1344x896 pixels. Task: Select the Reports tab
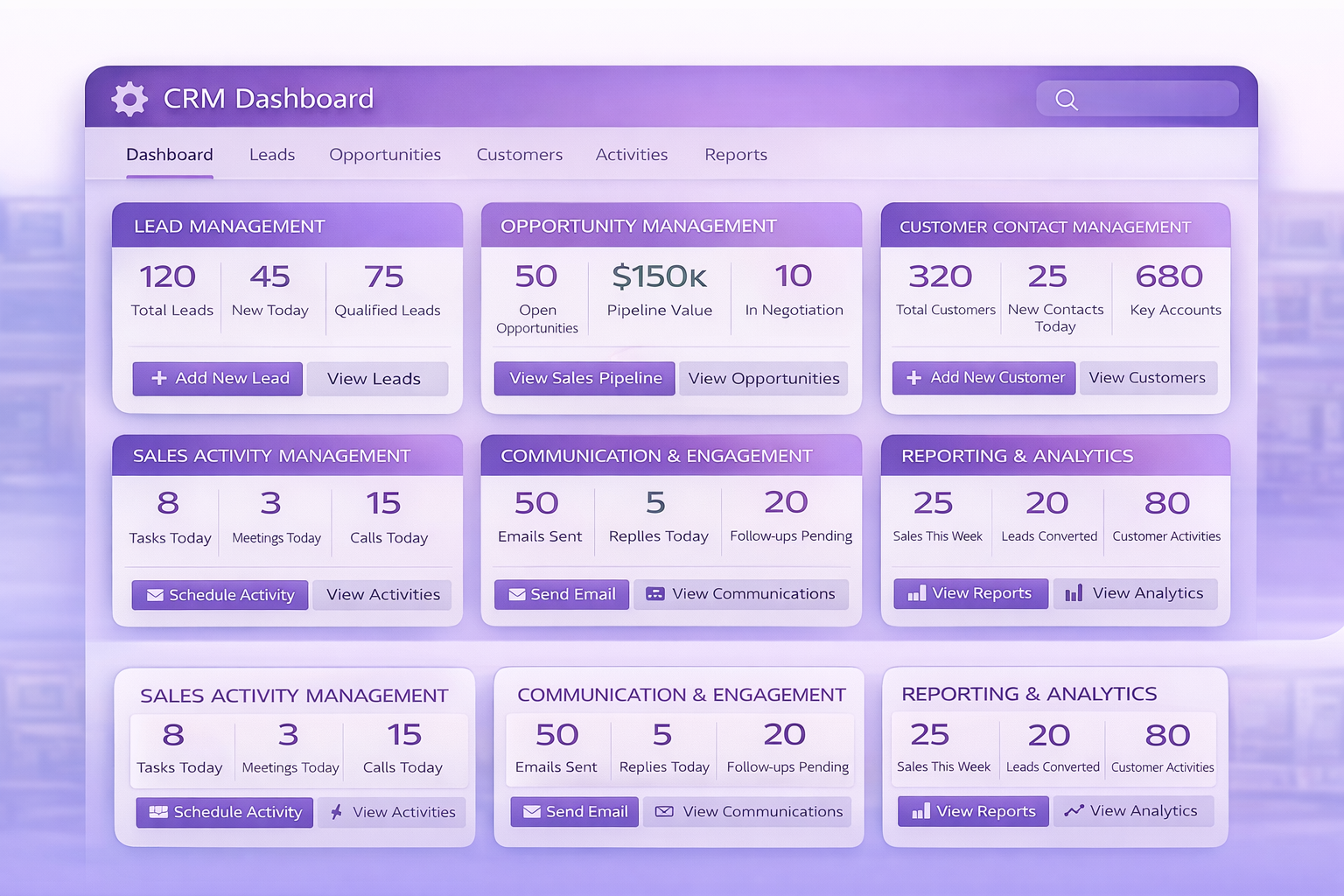click(736, 155)
